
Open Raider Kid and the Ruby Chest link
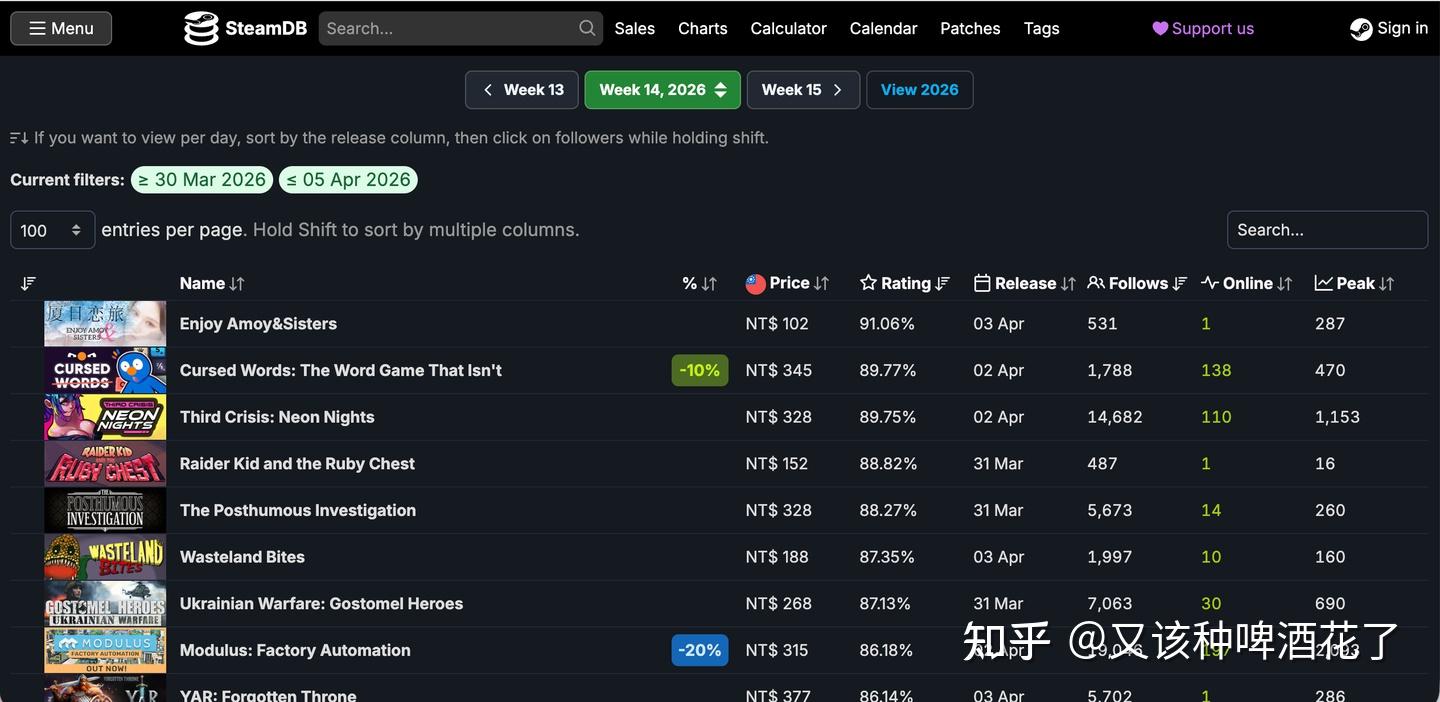click(x=297, y=464)
